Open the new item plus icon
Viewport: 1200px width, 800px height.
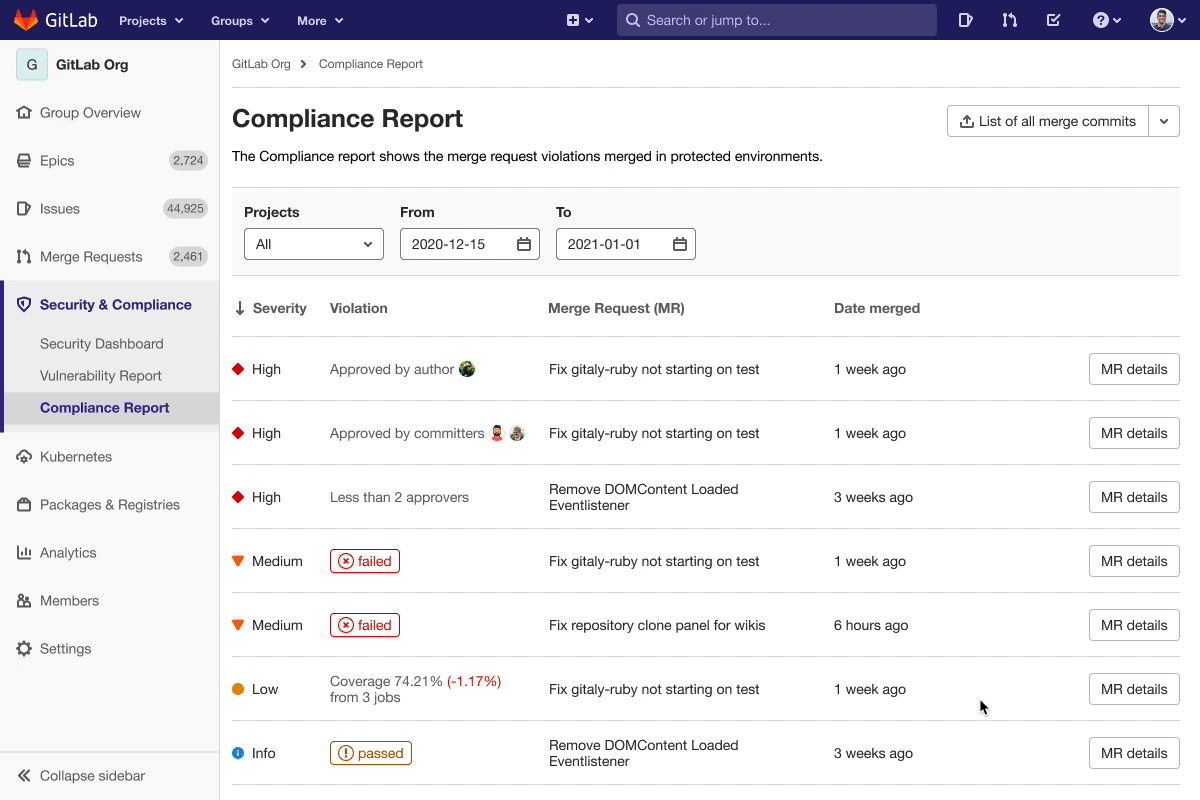(574, 20)
